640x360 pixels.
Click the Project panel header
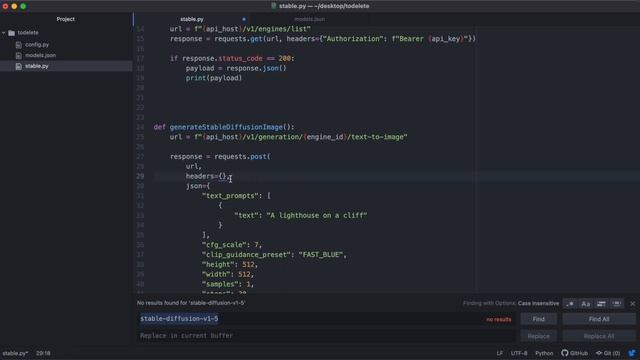pyautogui.click(x=65, y=19)
